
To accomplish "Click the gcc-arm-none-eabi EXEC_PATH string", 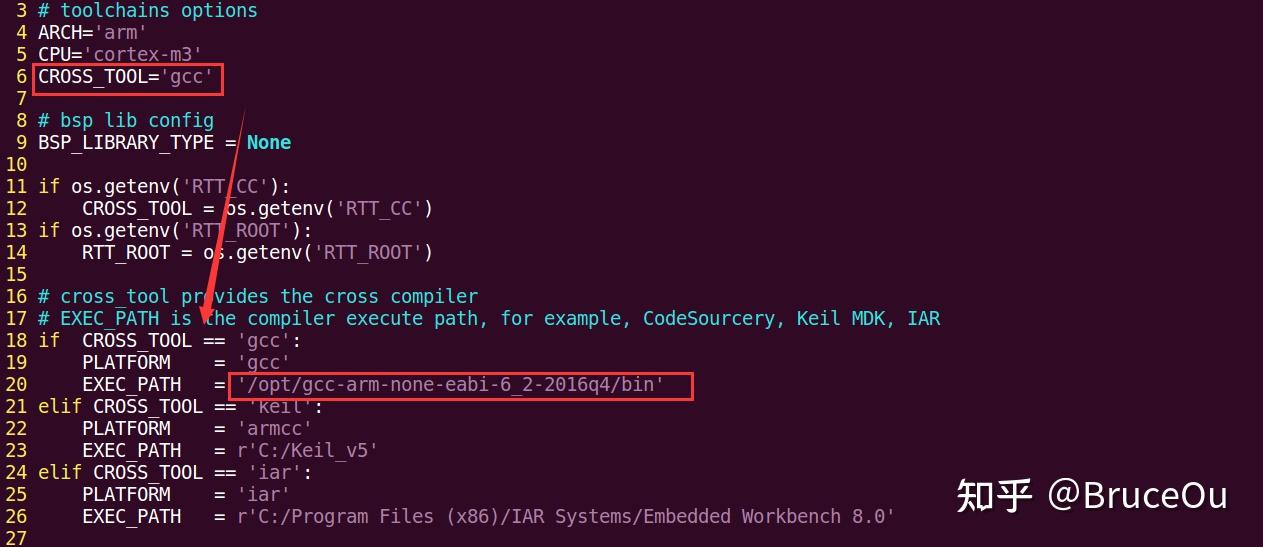I will (461, 384).
